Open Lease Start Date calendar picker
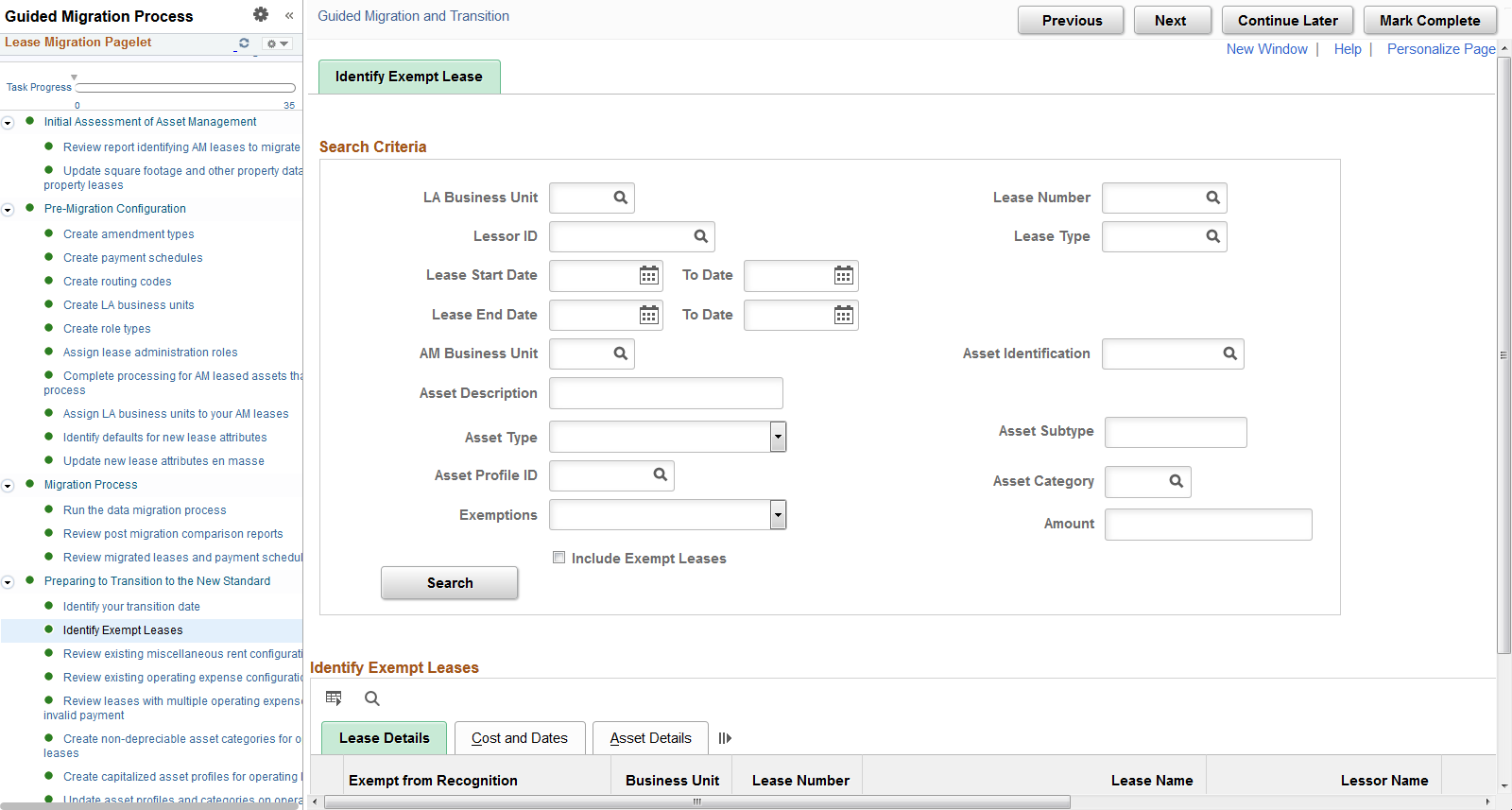Screen dimensions: 1512x810 point(649,275)
